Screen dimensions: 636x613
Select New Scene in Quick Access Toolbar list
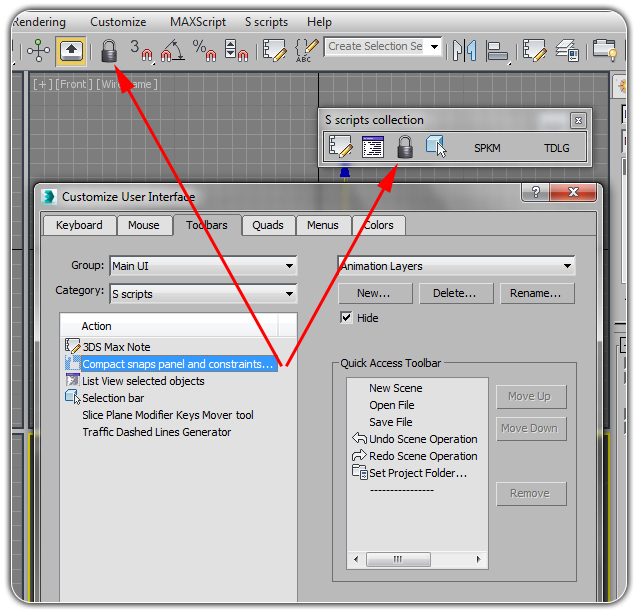point(395,388)
